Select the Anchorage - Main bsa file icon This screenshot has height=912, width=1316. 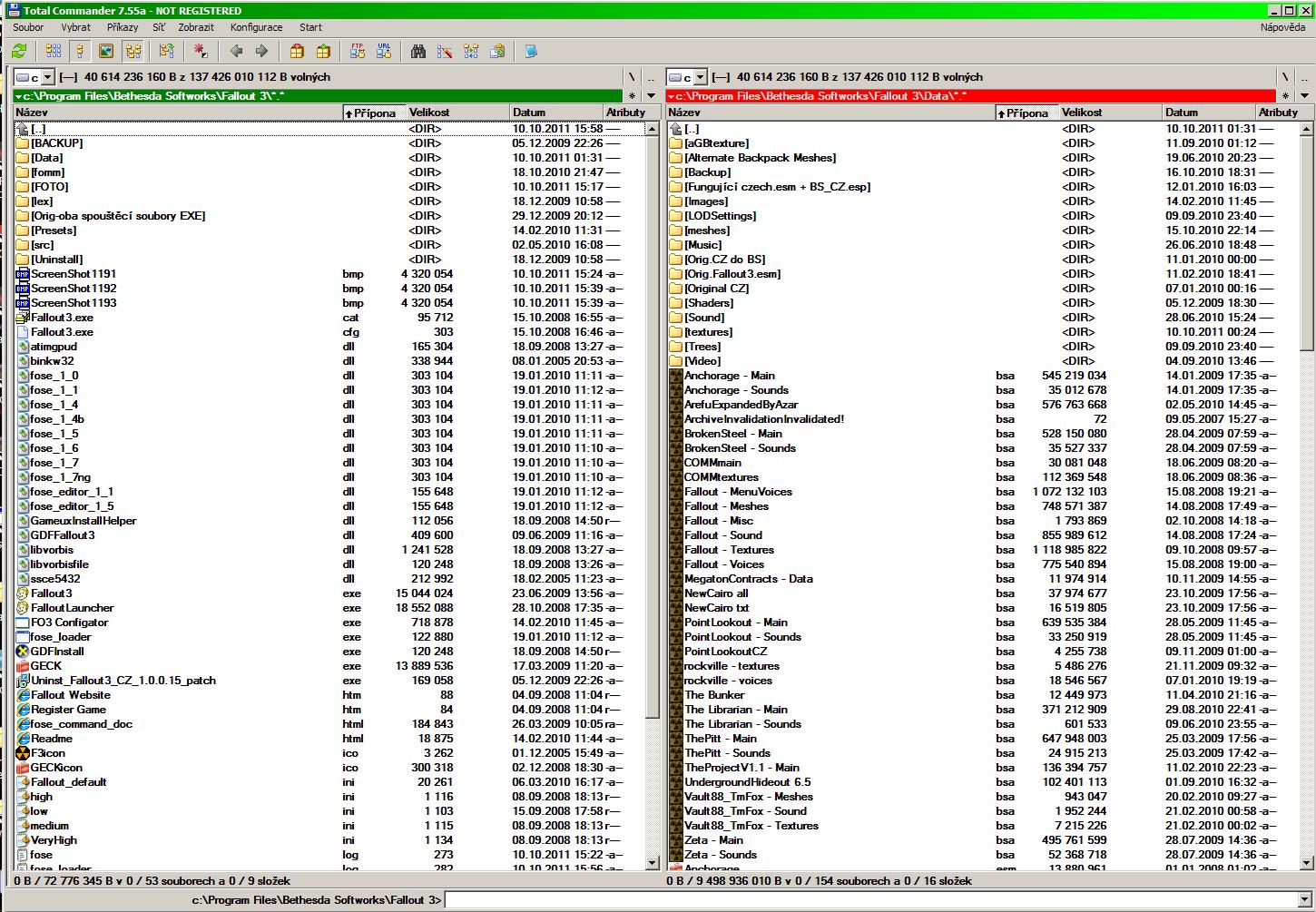point(676,376)
